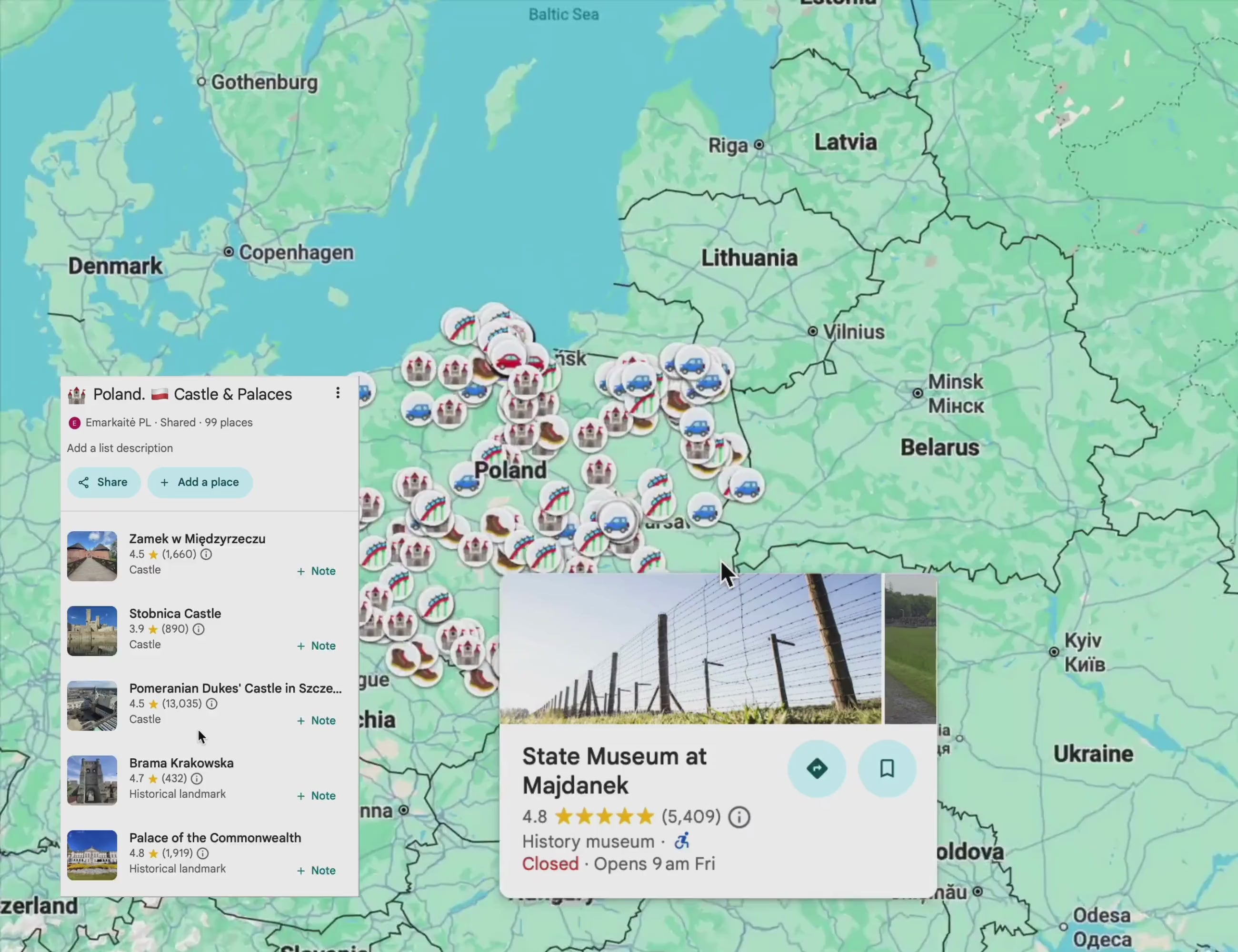Click the Add a list description field
Screen dimensions: 1238x952
(120, 447)
